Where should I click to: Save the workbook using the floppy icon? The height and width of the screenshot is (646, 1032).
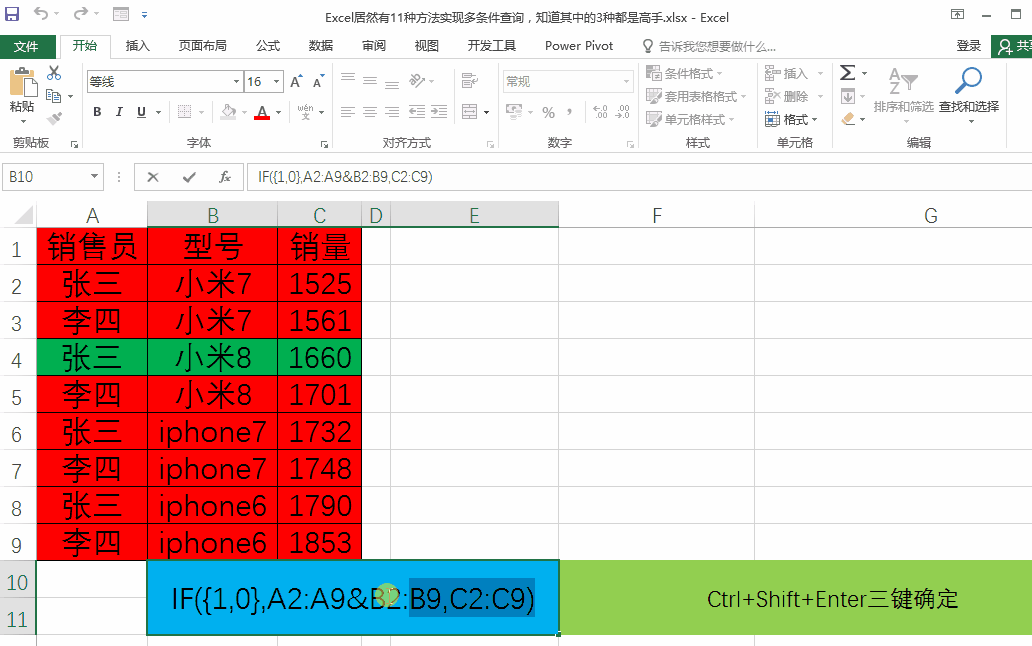(12, 13)
